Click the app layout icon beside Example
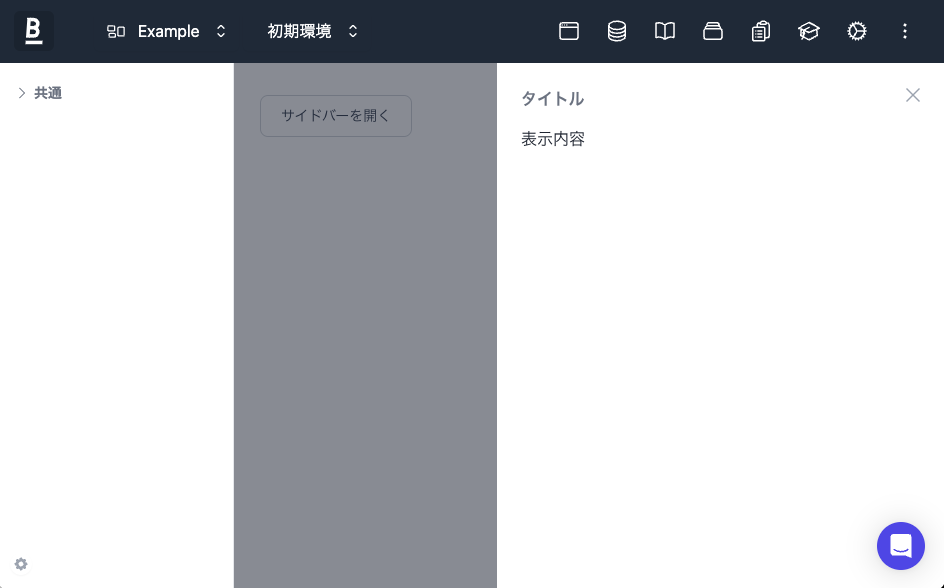This screenshot has height=588, width=944. point(116,31)
